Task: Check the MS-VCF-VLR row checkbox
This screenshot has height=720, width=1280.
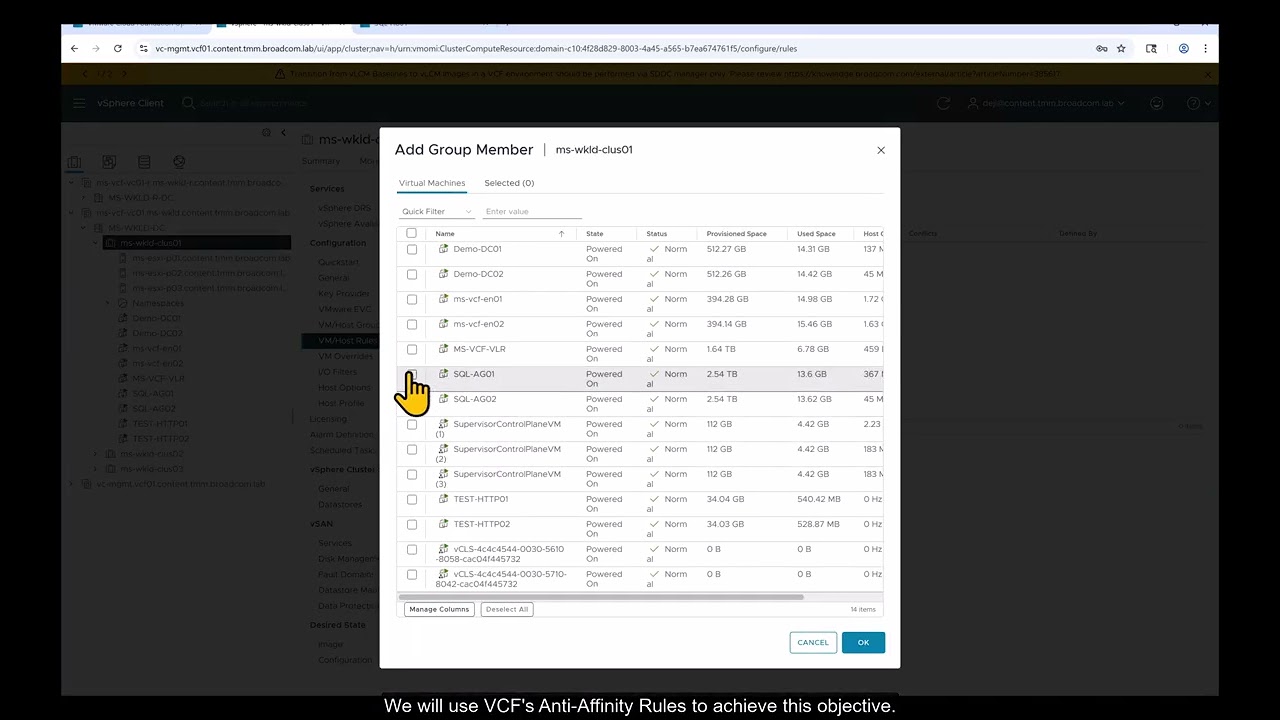Action: point(412,349)
